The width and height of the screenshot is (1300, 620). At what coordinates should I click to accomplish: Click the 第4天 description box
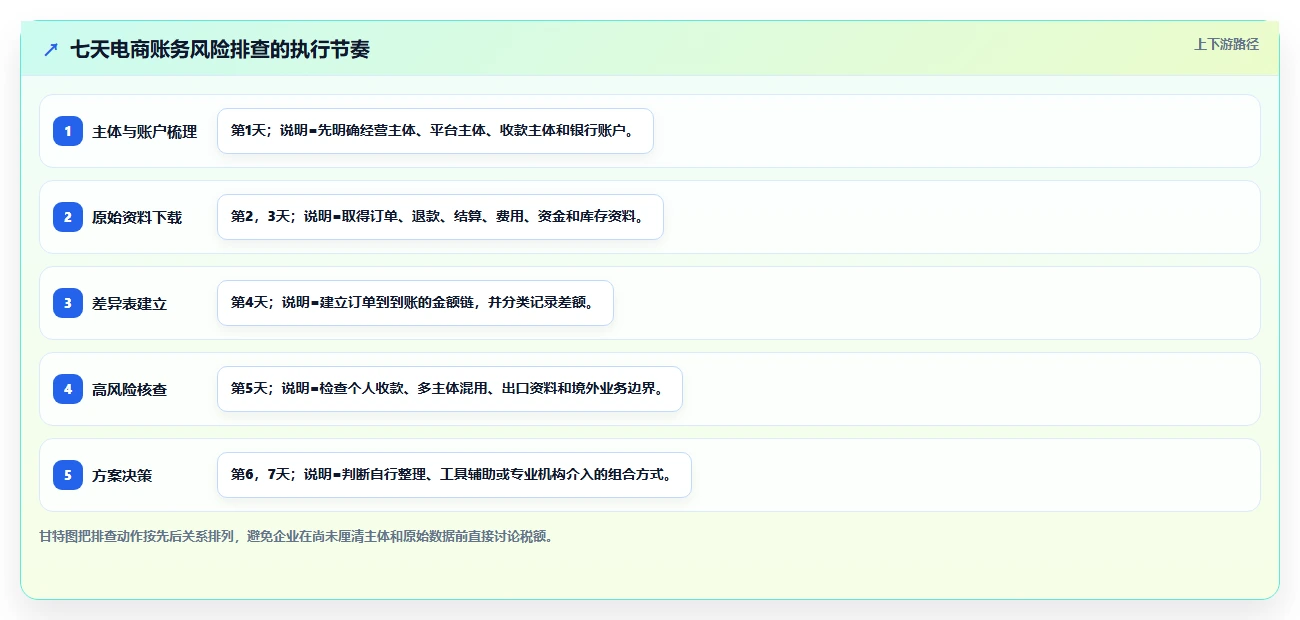[415, 303]
